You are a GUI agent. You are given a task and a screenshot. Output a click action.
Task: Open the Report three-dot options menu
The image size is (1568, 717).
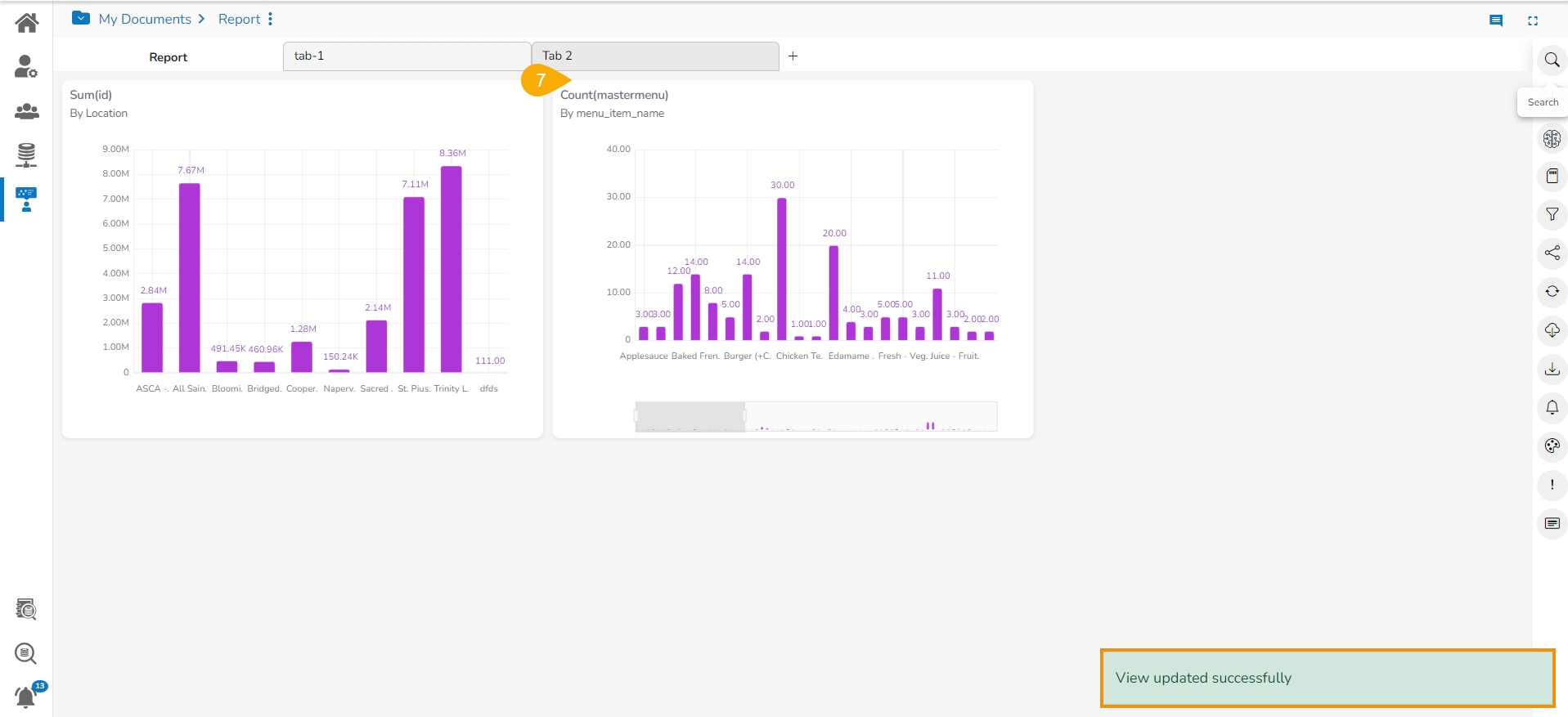pyautogui.click(x=270, y=19)
